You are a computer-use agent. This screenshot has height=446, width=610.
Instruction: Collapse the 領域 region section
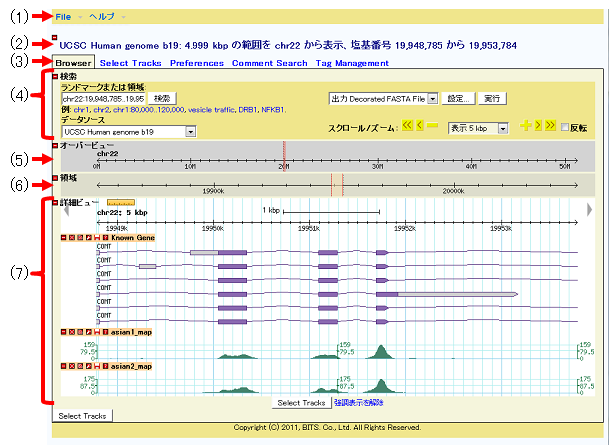pos(55,178)
